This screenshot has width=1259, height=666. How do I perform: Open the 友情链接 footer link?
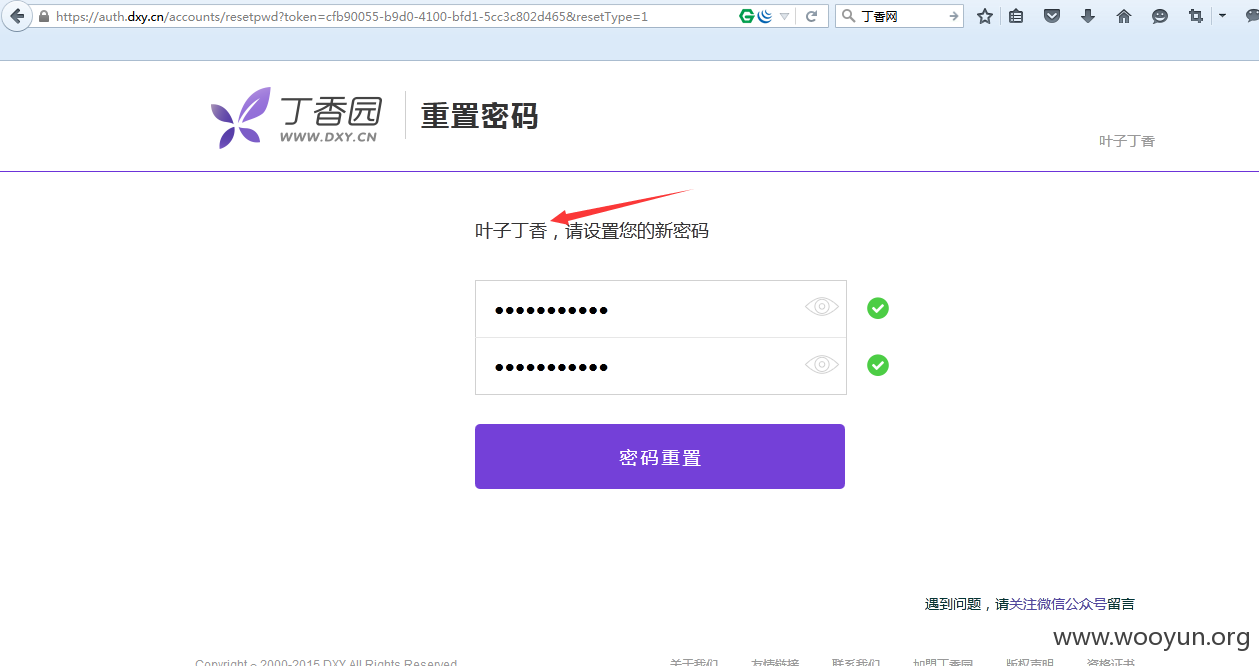(x=775, y=662)
